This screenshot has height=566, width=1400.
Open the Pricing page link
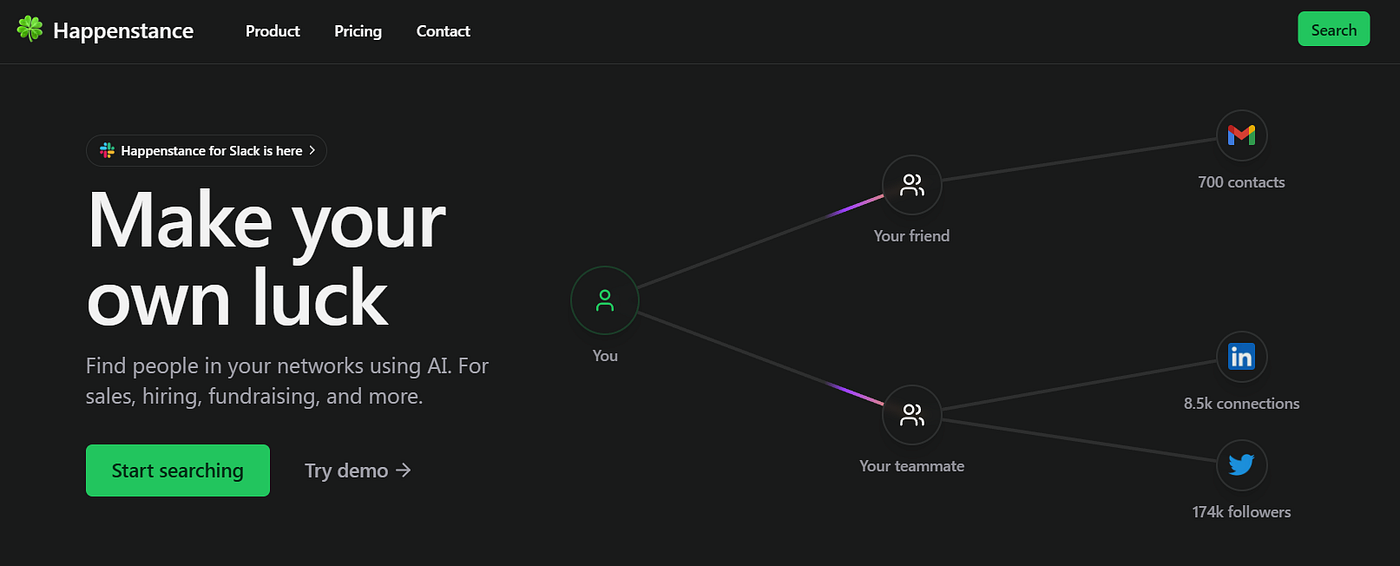[x=358, y=31]
